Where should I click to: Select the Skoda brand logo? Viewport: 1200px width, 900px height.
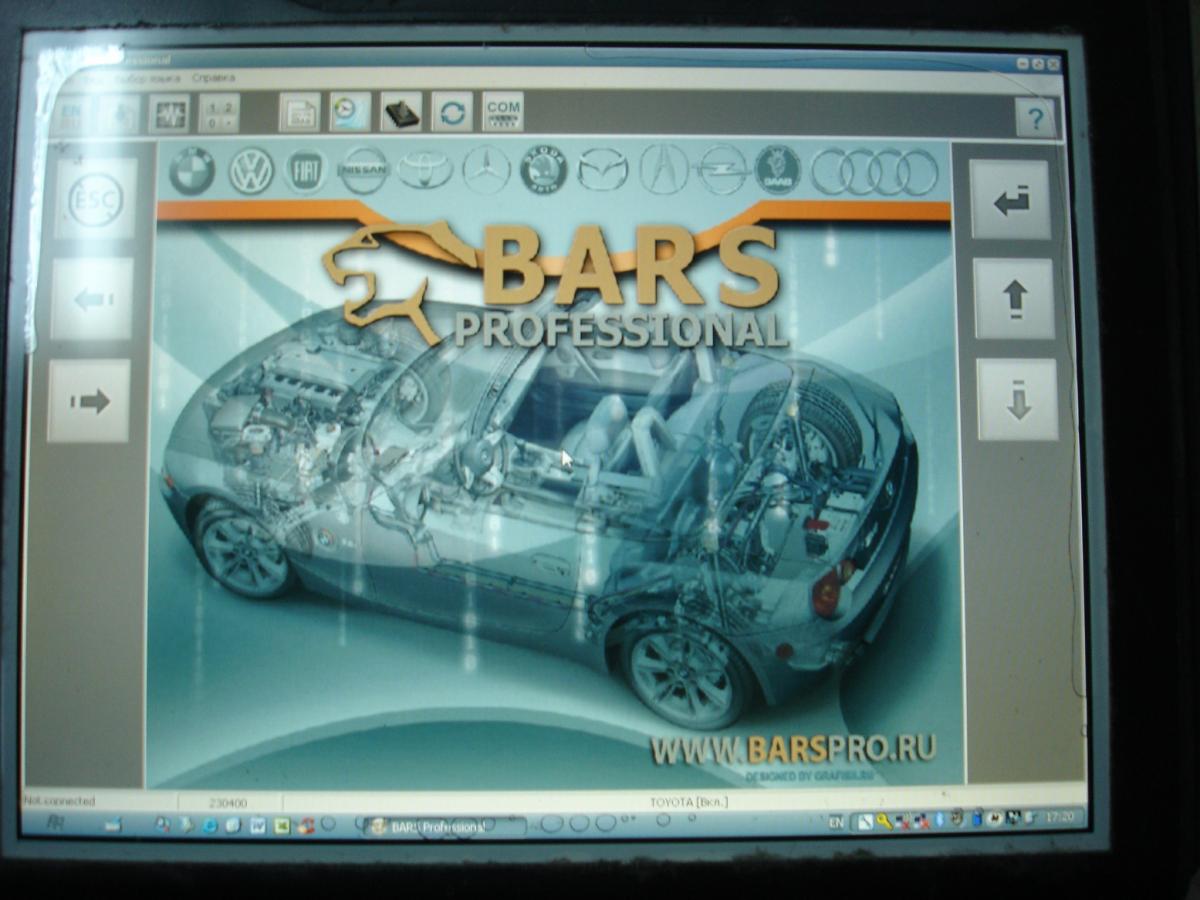pyautogui.click(x=544, y=170)
